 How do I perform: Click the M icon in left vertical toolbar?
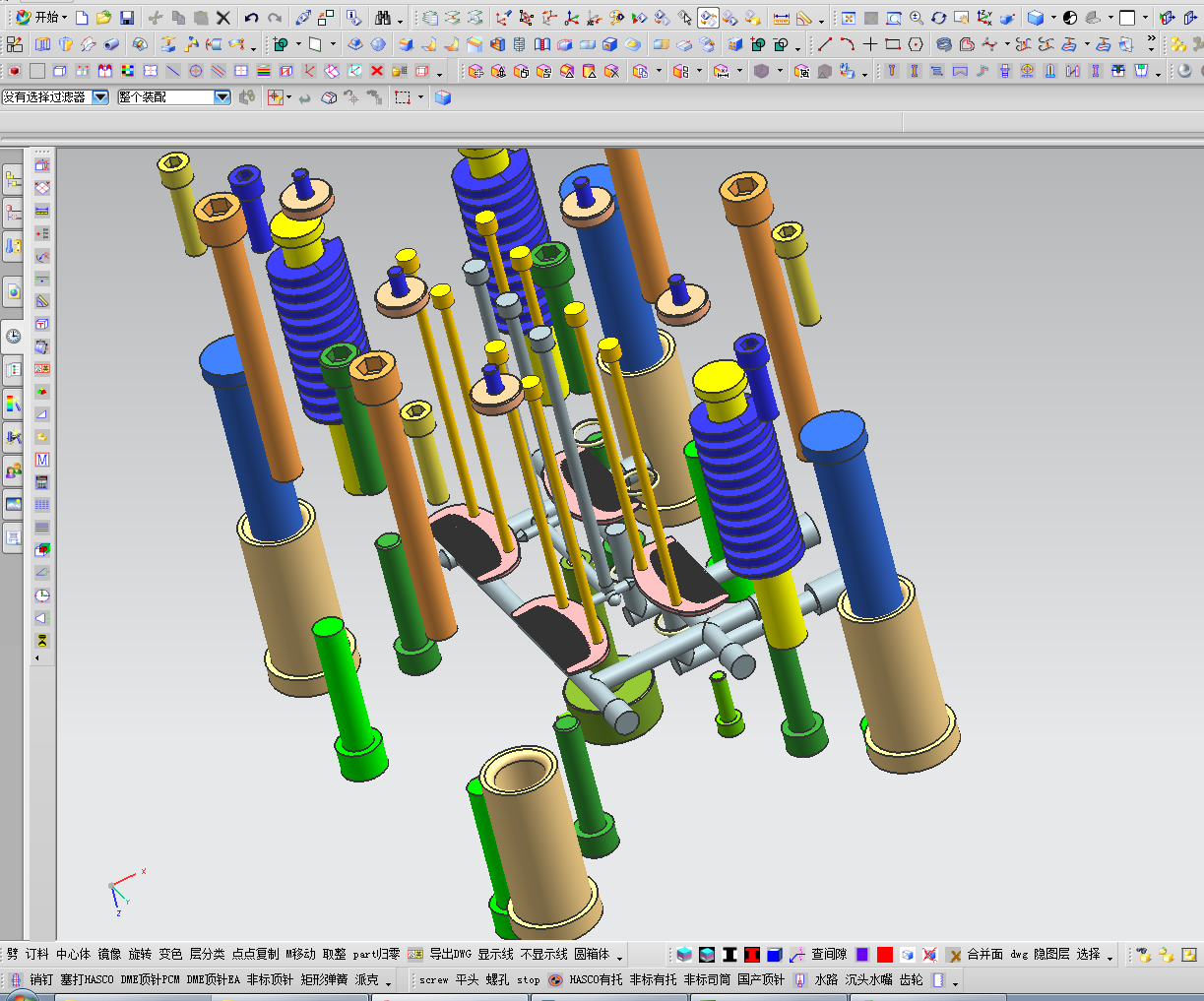click(x=42, y=460)
